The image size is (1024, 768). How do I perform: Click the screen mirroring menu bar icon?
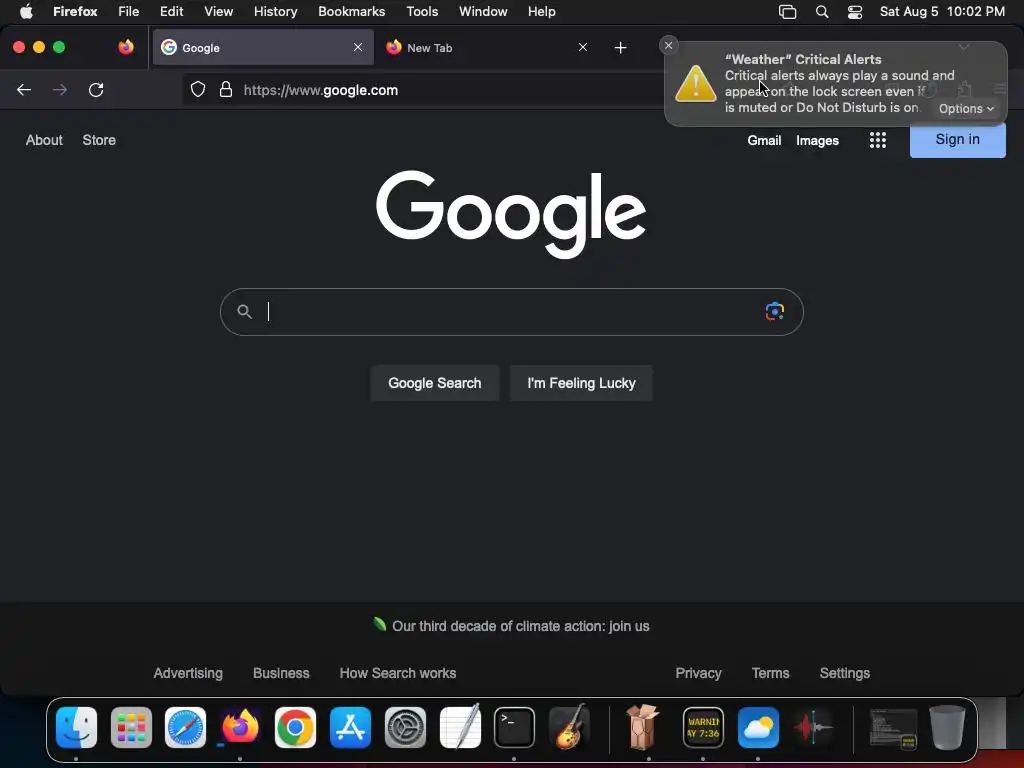coord(788,12)
